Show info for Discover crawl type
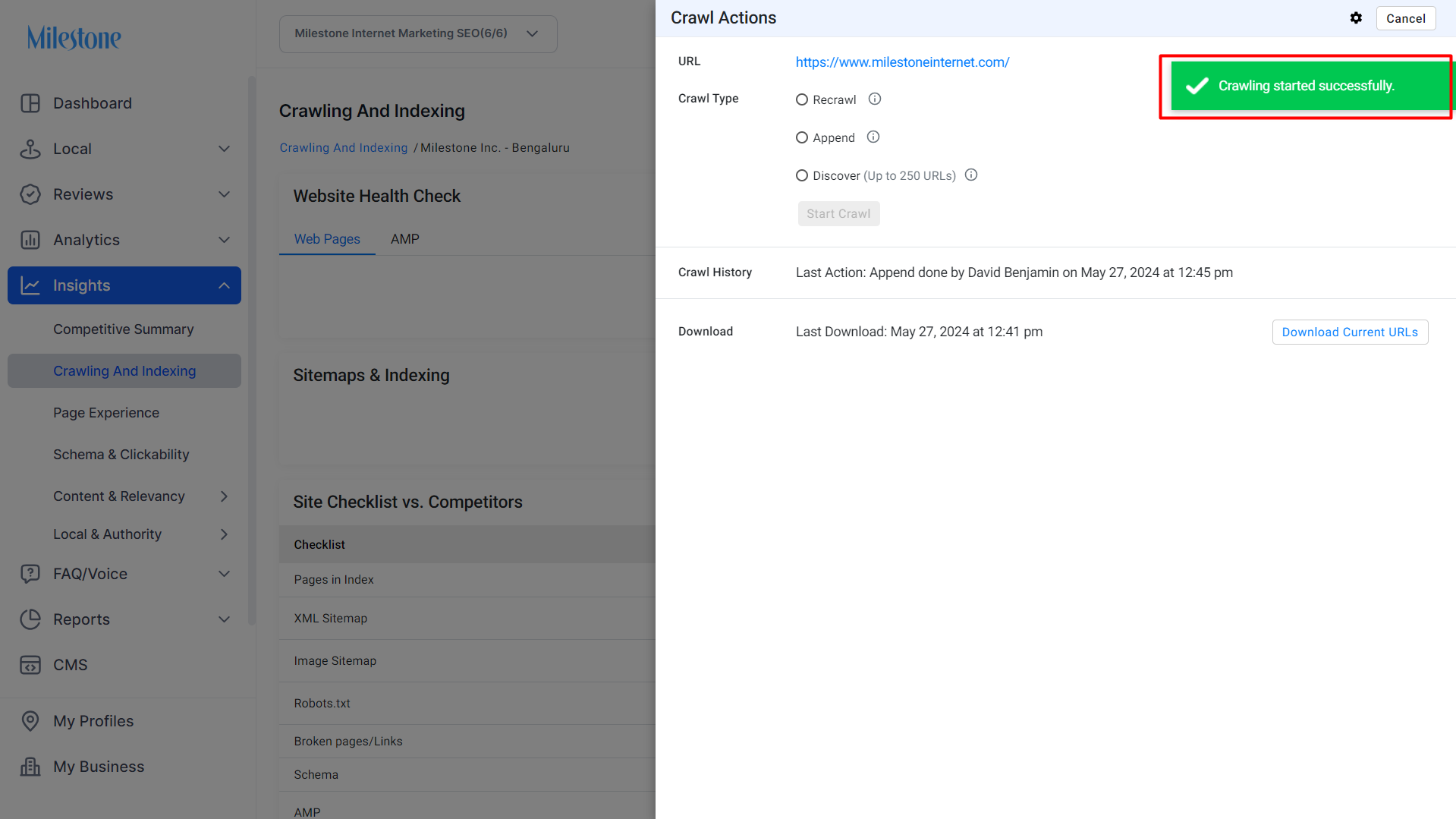The height and width of the screenshot is (819, 1456). click(x=971, y=175)
